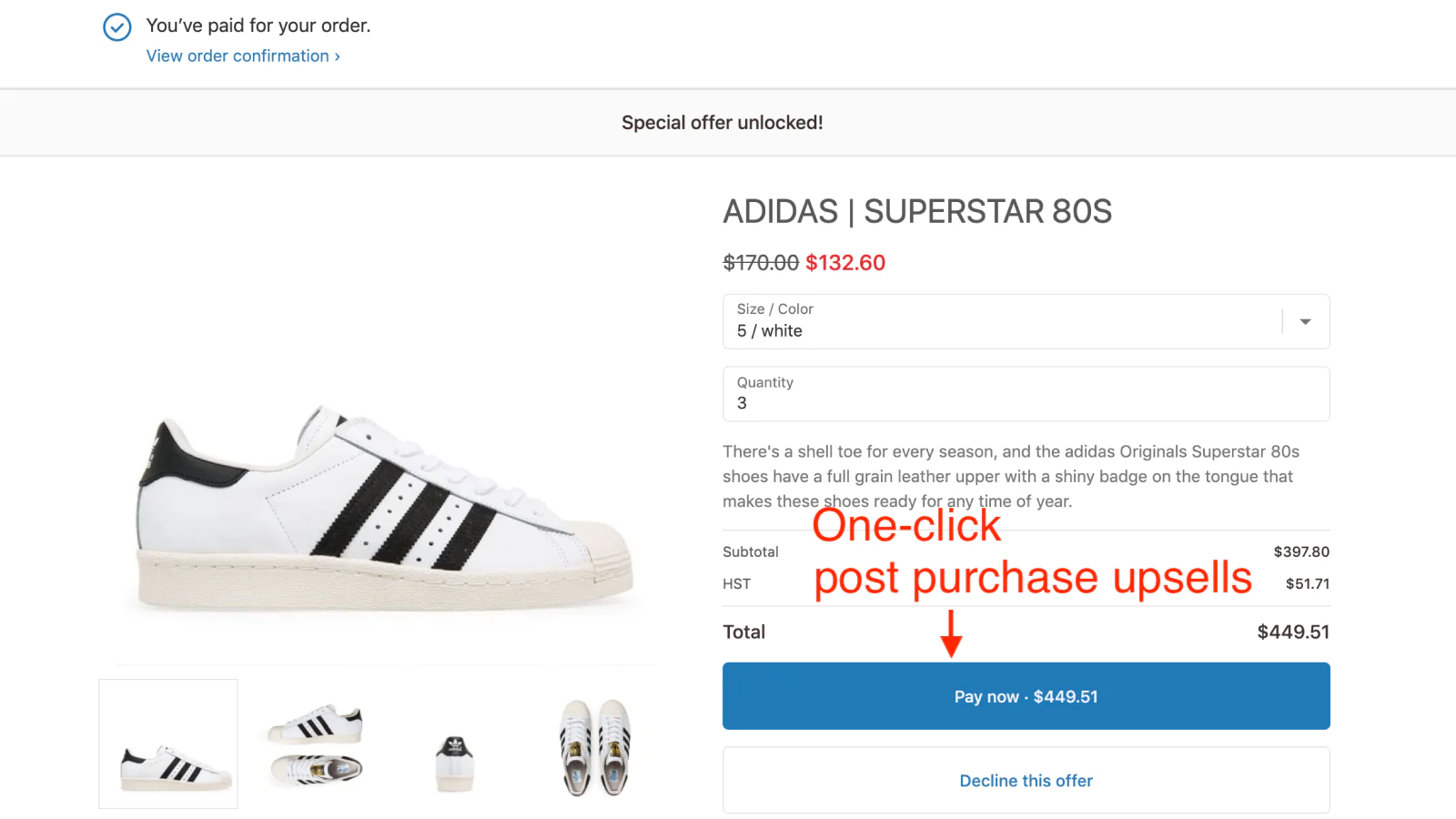Click the Special offer unlocked! banner
The image size is (1456, 819).
[x=723, y=123]
